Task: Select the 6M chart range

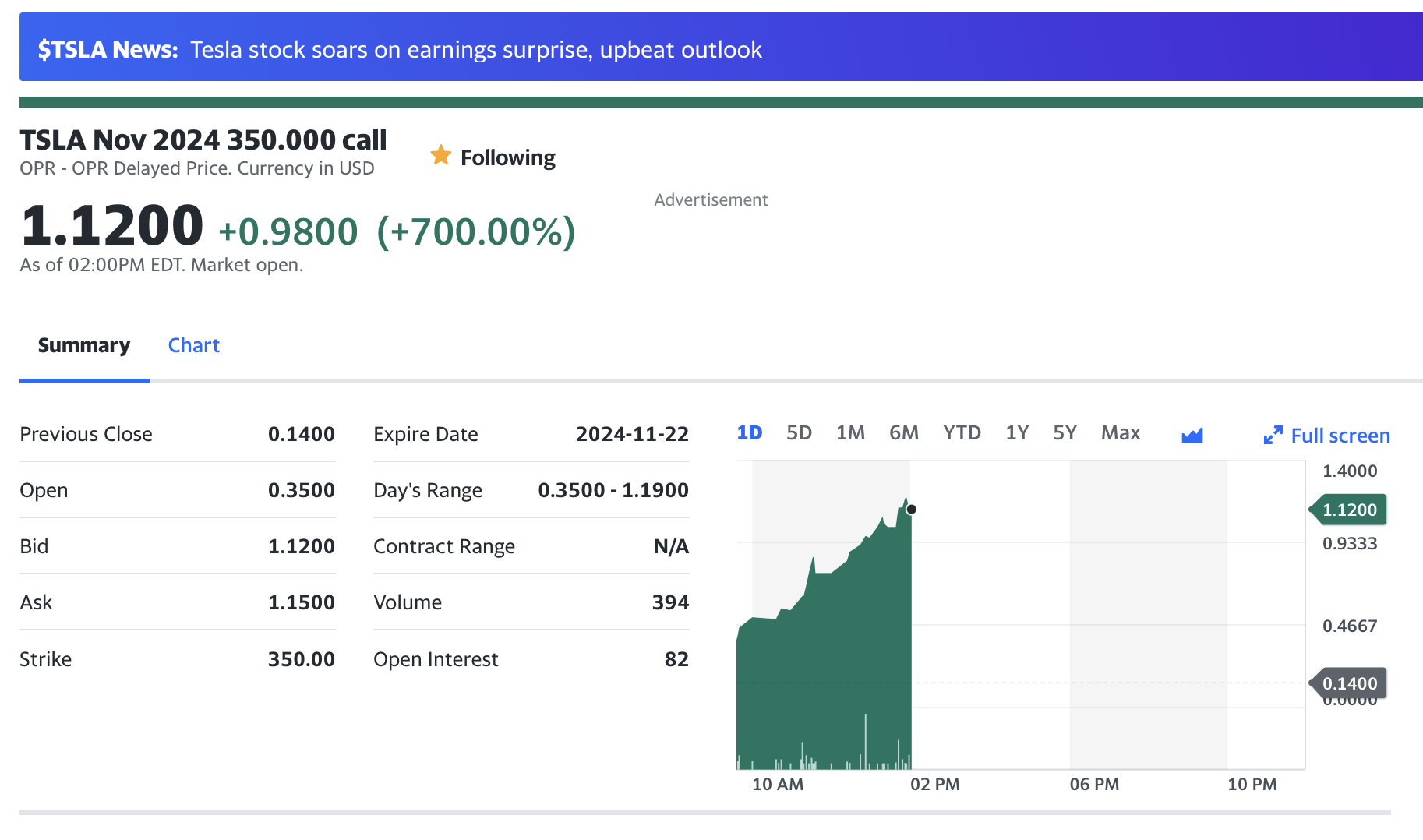Action: click(904, 432)
